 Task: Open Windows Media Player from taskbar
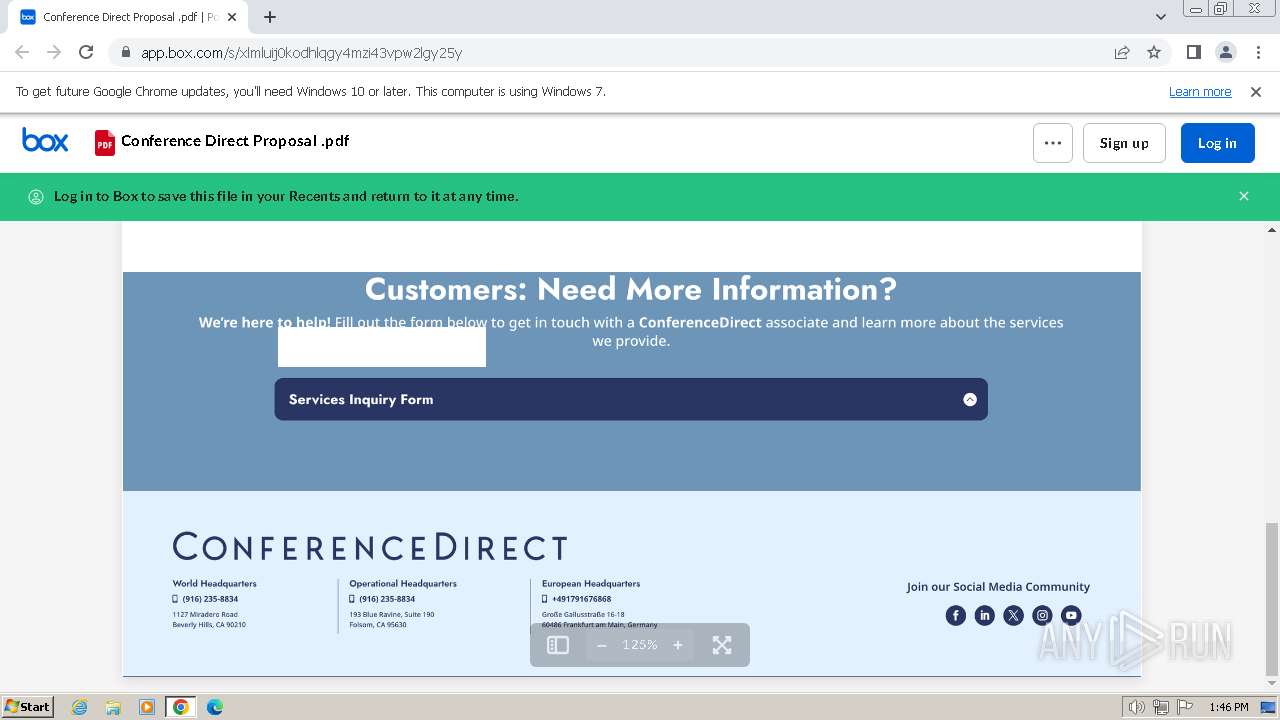coord(147,707)
